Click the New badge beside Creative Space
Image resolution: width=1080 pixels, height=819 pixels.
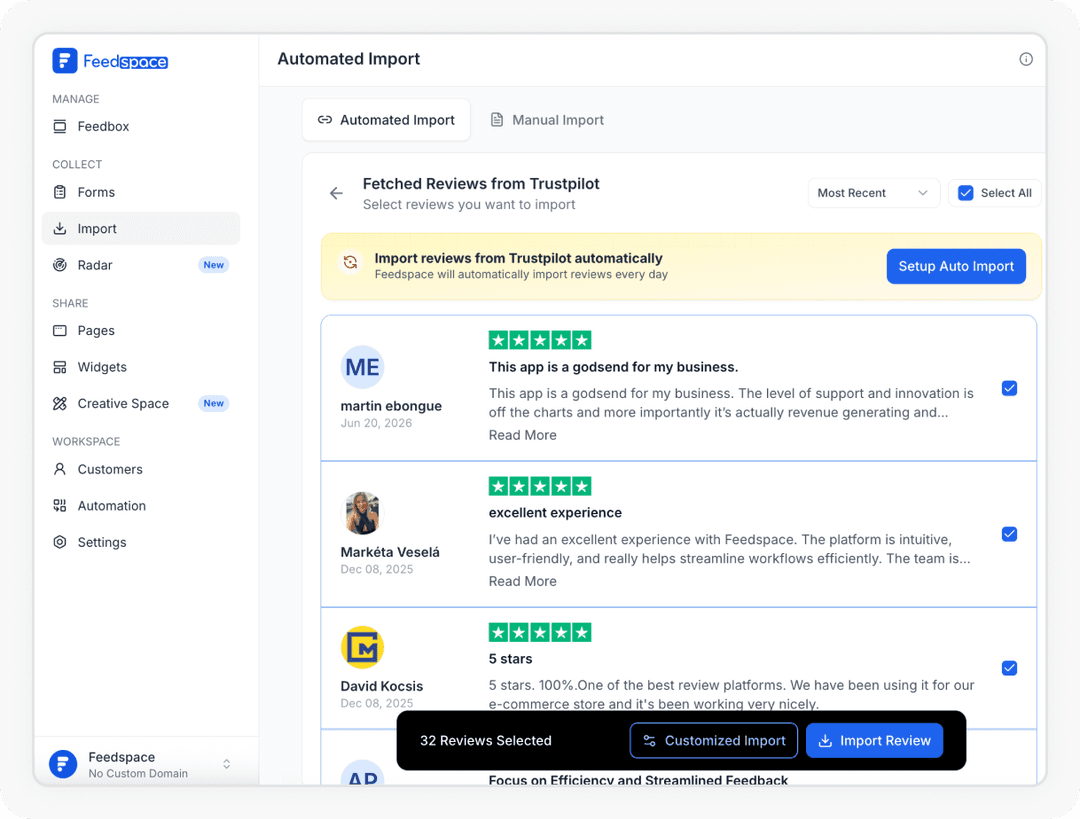214,404
